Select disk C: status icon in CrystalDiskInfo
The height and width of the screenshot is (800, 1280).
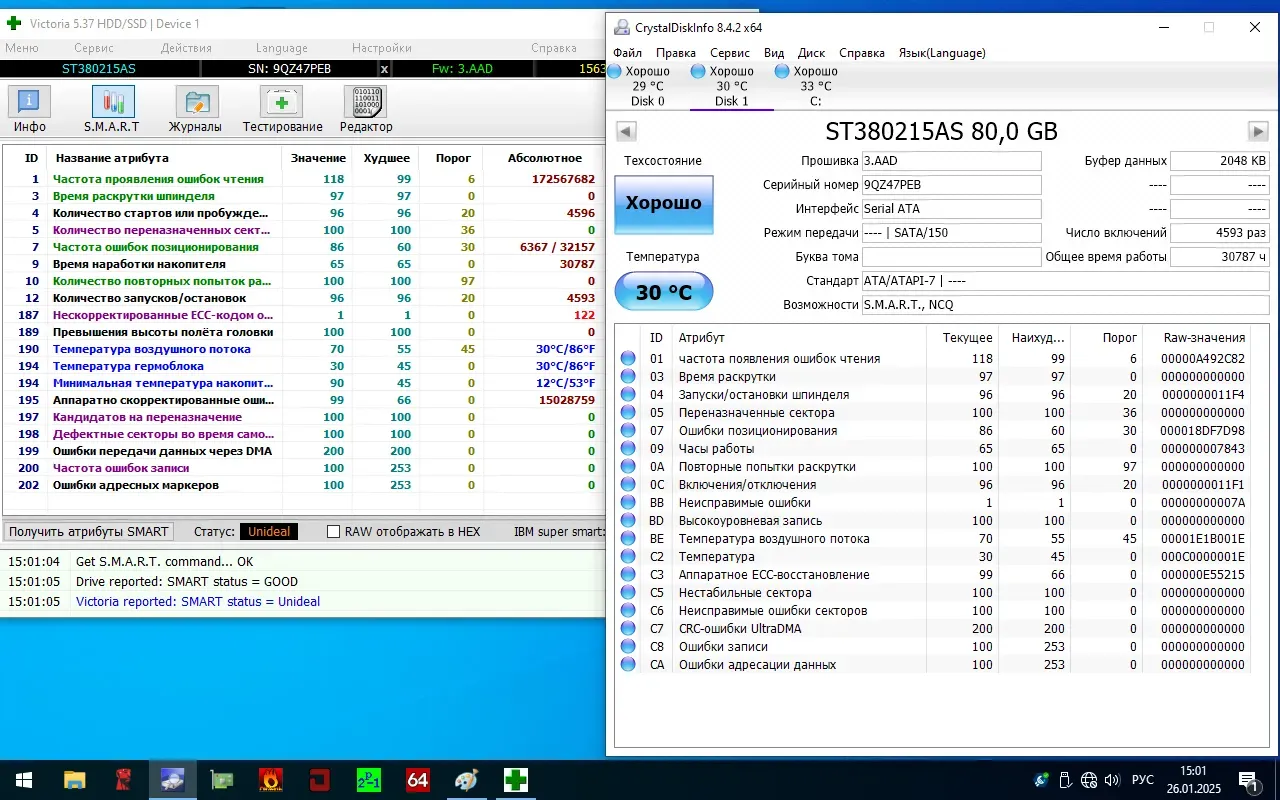[782, 71]
